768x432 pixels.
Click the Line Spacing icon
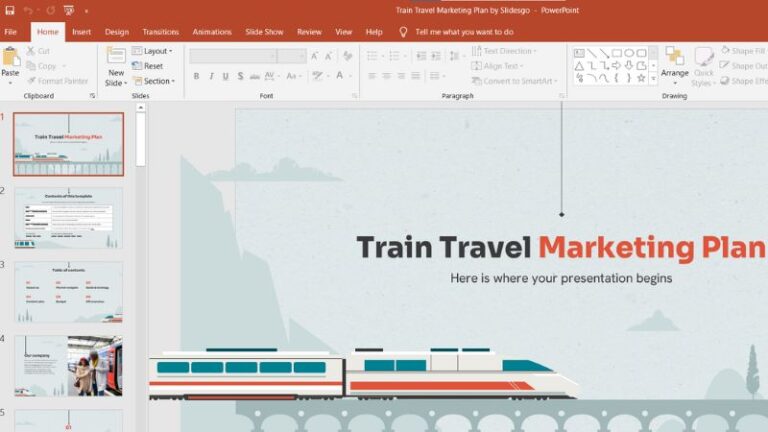(x=455, y=56)
